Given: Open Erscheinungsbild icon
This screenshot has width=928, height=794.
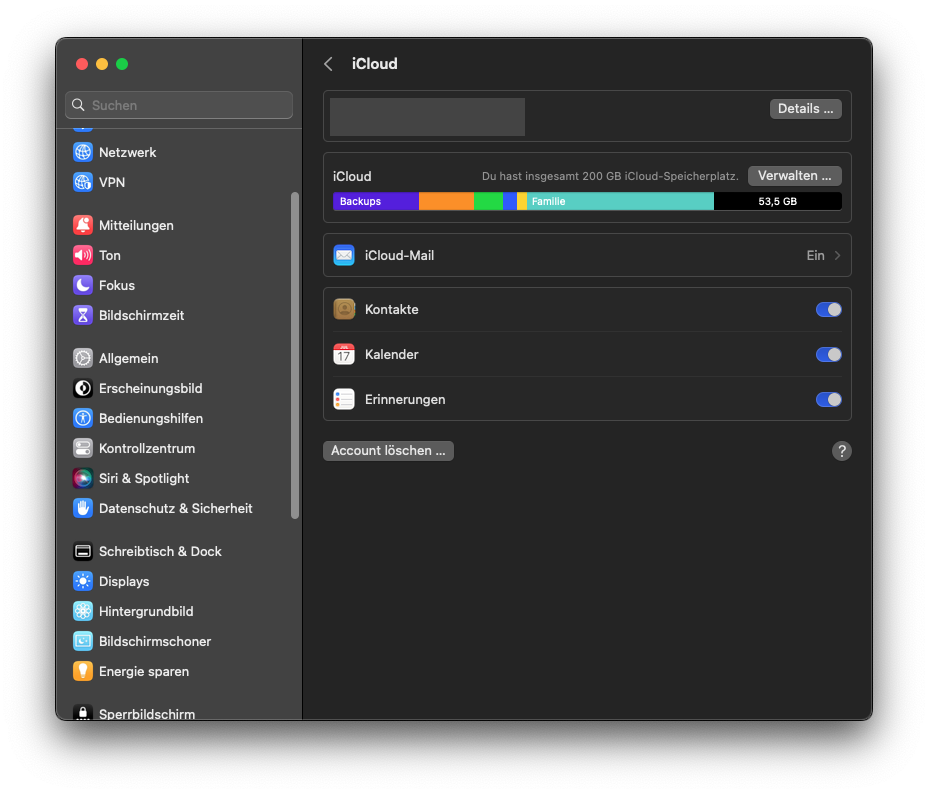Looking at the screenshot, I should click(x=83, y=389).
